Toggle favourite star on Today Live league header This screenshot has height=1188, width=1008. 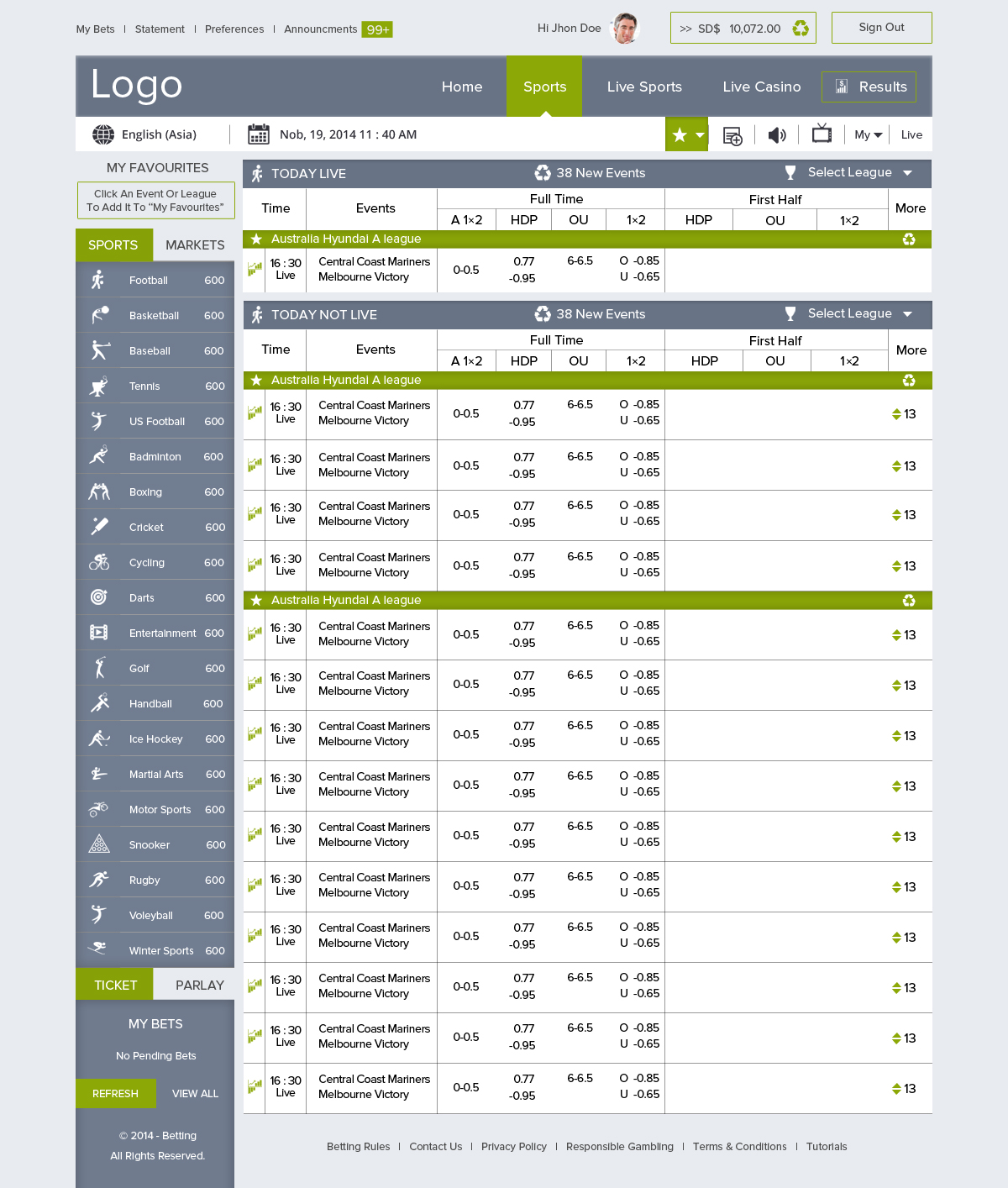point(256,239)
